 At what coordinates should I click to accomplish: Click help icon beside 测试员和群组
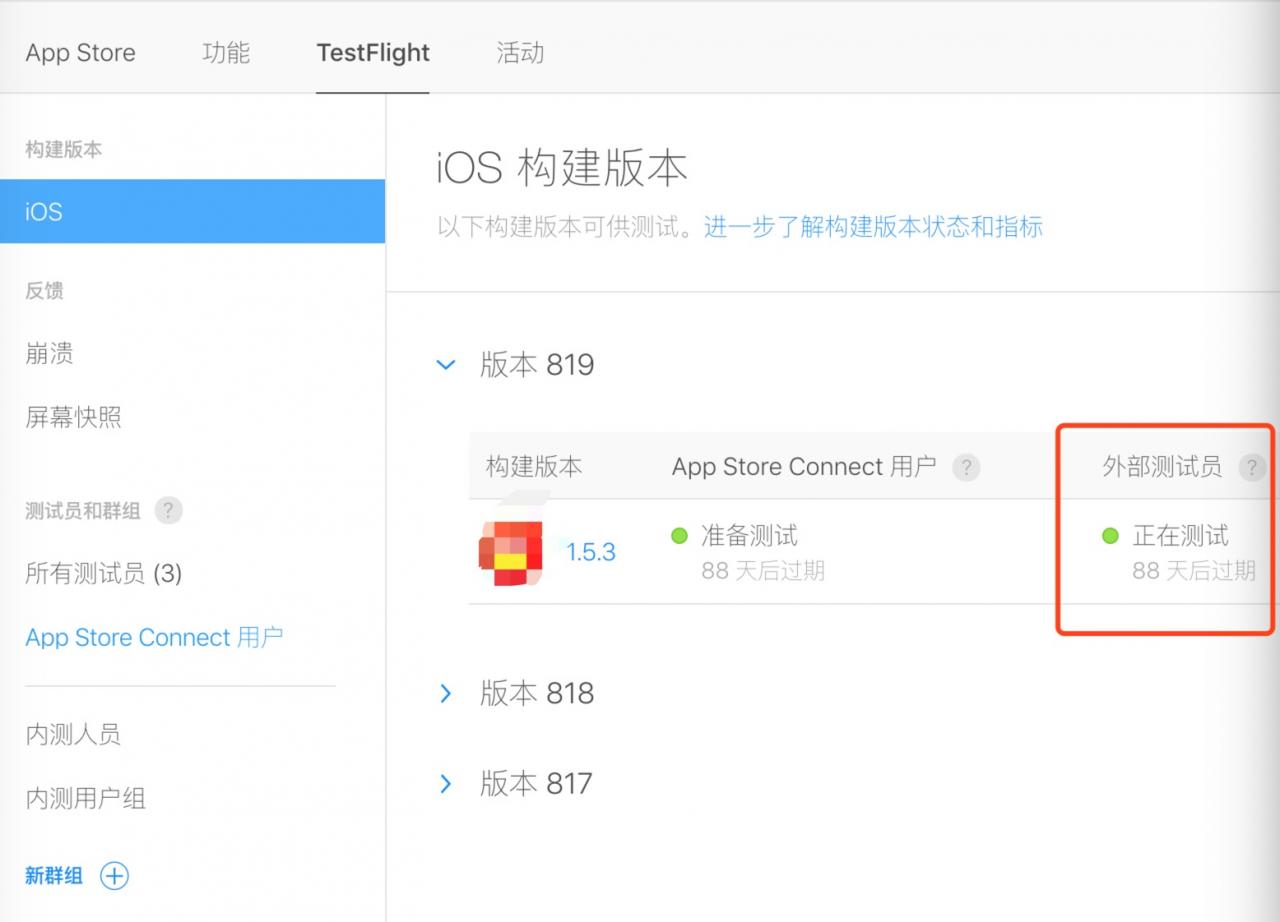point(168,511)
